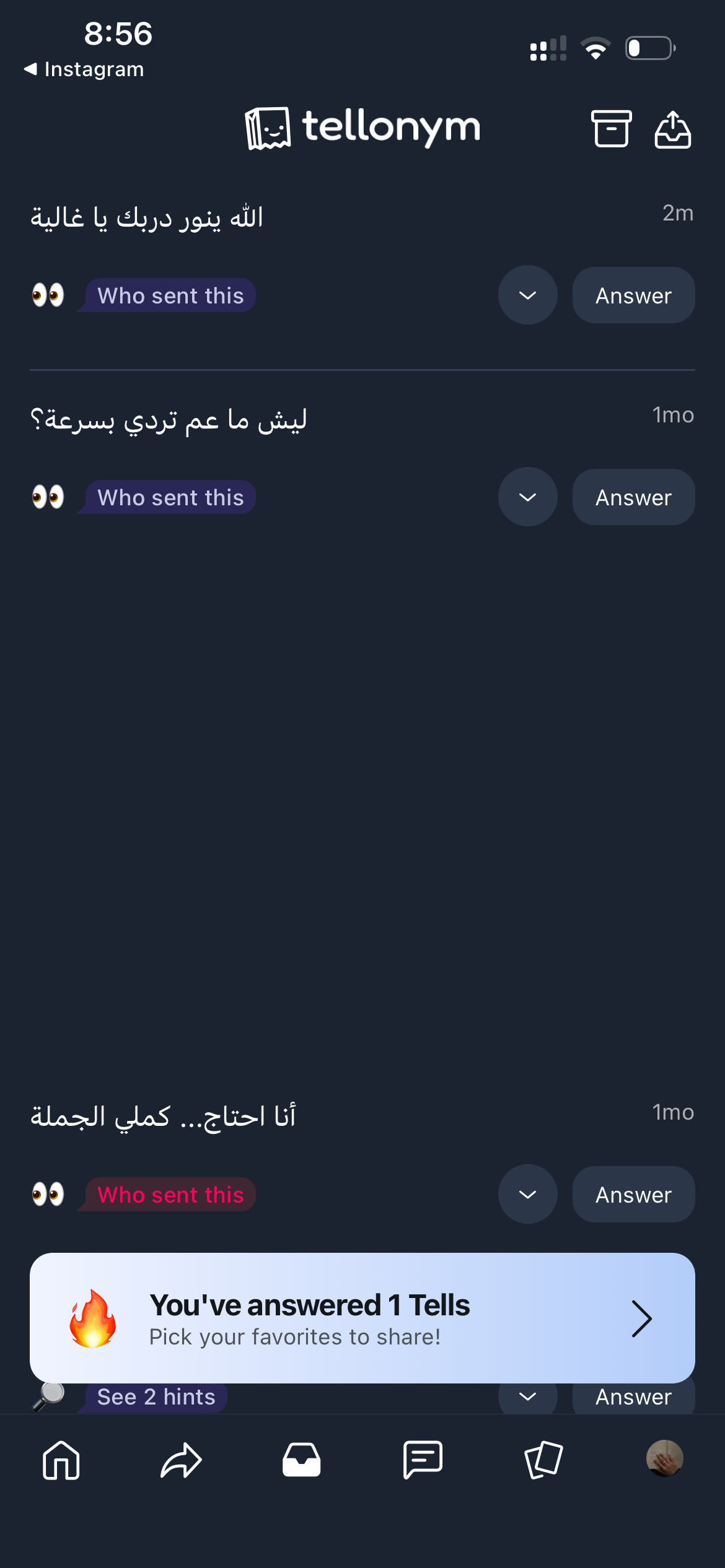Open the cards icon in bottom navigation
Viewport: 725px width, 1568px height.
pos(543,1459)
